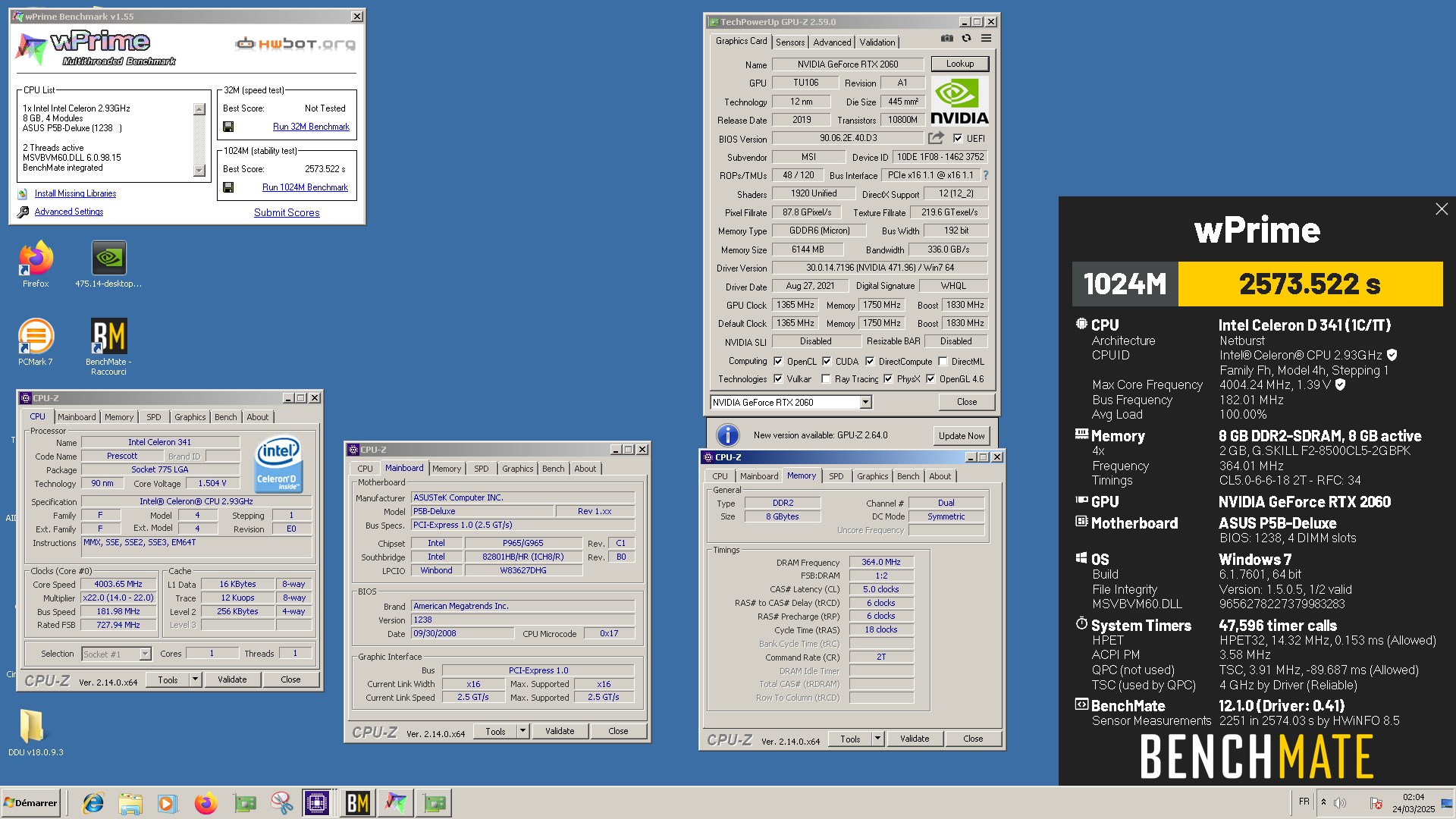1456x819 pixels.
Task: Click the HWBOT.org logo in wPrime
Action: point(295,44)
